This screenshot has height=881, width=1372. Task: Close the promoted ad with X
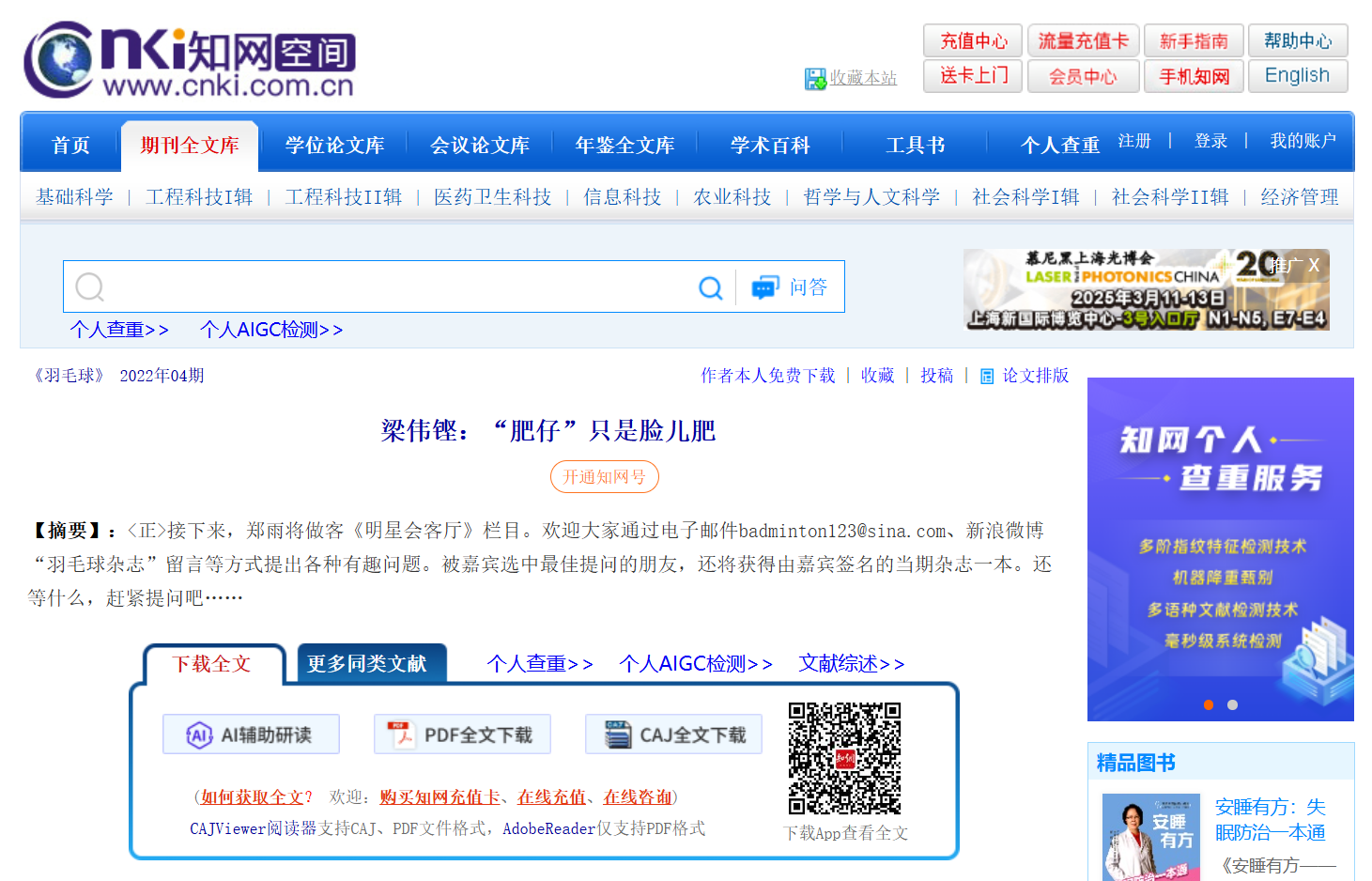[x=1314, y=266]
